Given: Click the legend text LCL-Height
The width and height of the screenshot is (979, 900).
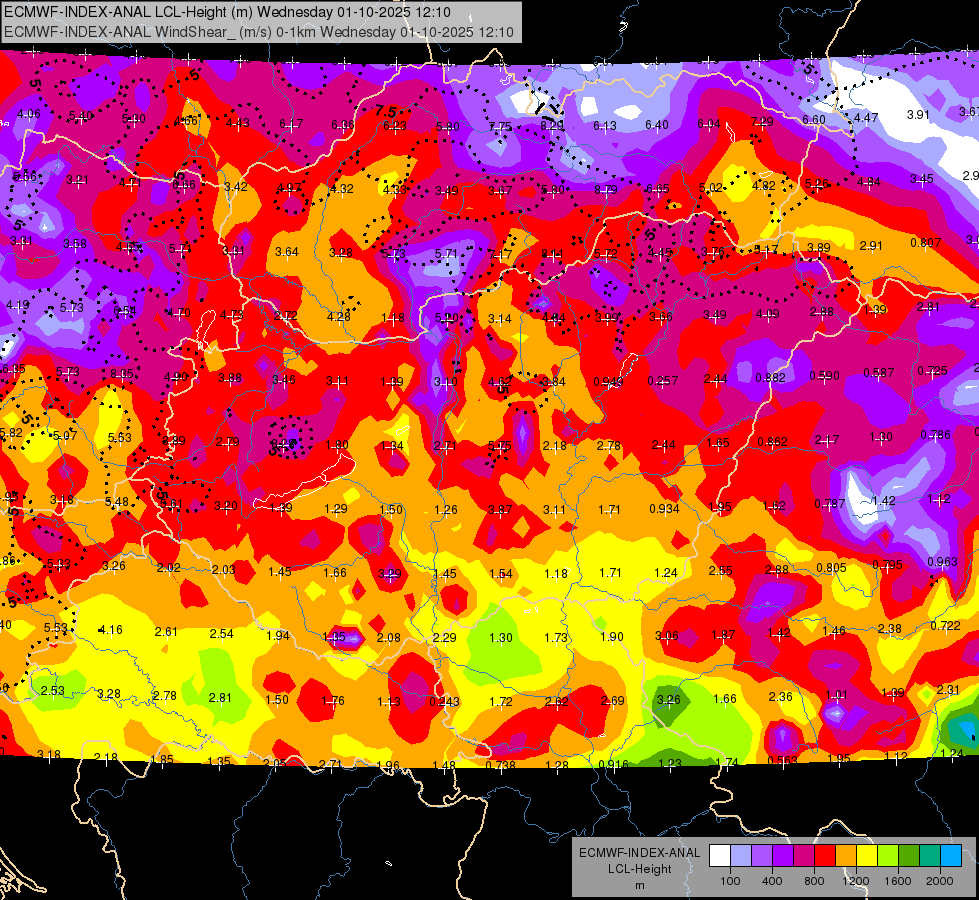Looking at the screenshot, I should (x=639, y=869).
